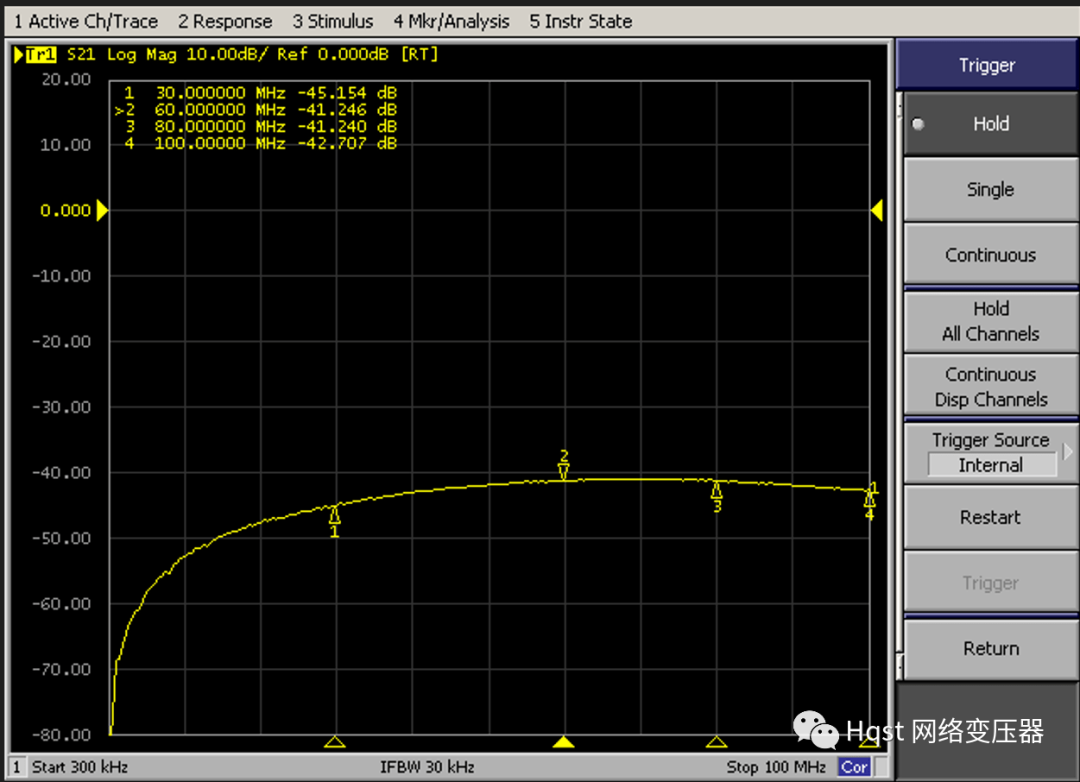
Task: Click the softkey menu scroll handle
Action: 899,105
